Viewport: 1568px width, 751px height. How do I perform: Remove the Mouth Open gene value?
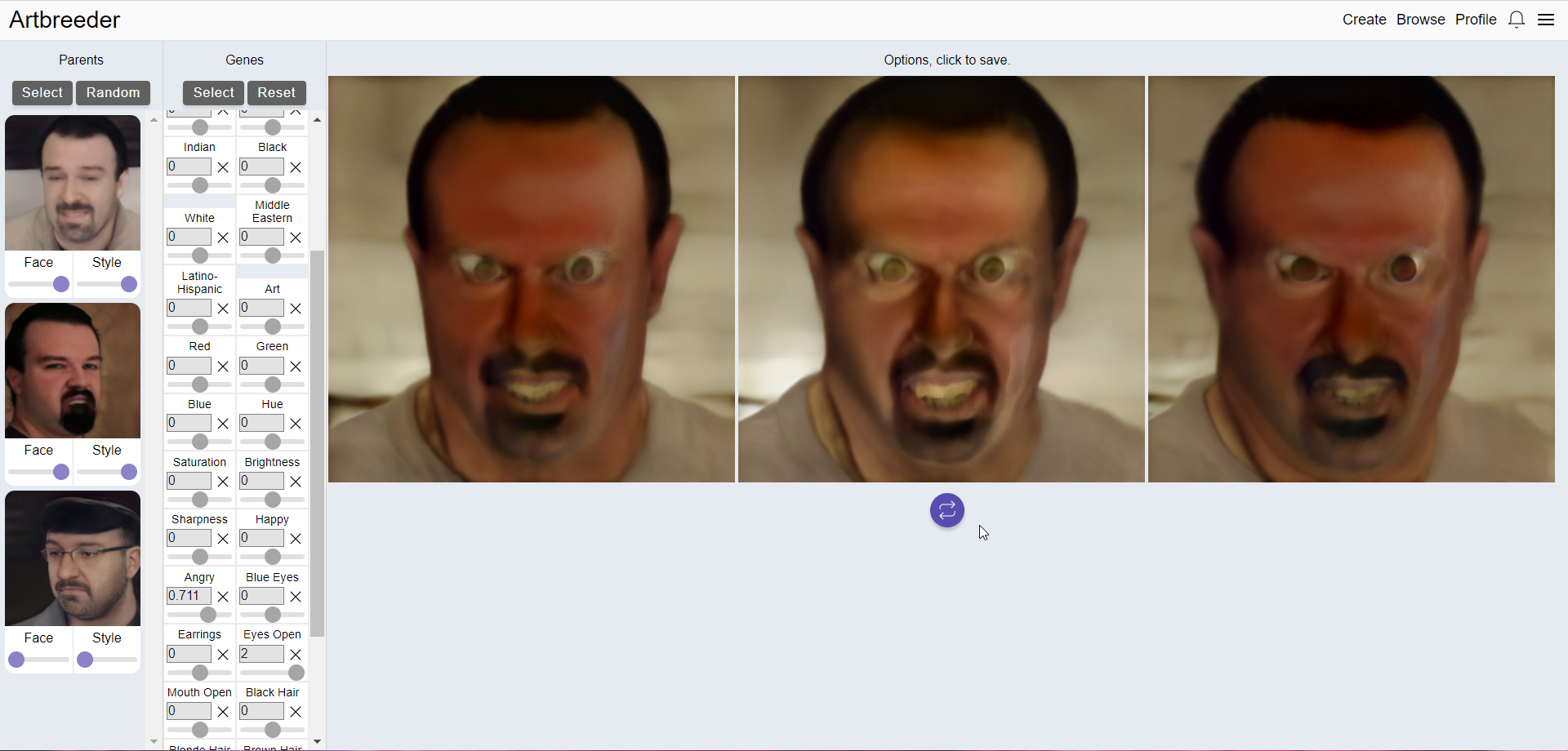(x=223, y=712)
